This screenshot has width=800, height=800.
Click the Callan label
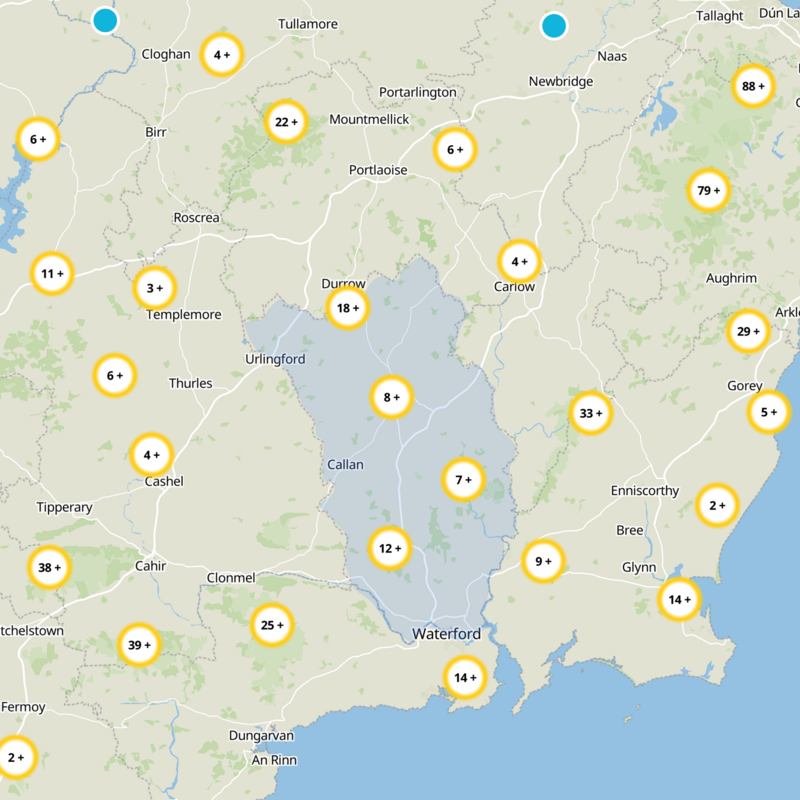coord(345,465)
